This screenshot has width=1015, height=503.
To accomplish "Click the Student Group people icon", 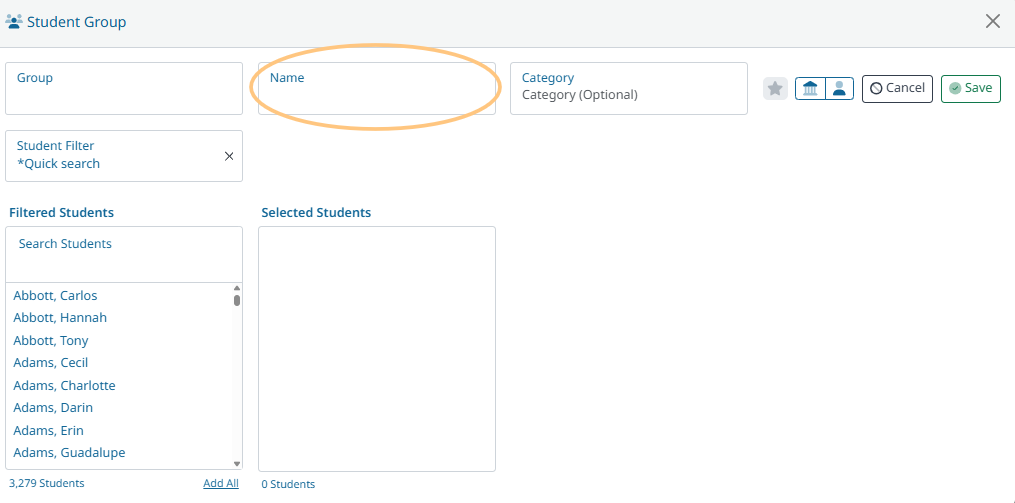I will [14, 22].
